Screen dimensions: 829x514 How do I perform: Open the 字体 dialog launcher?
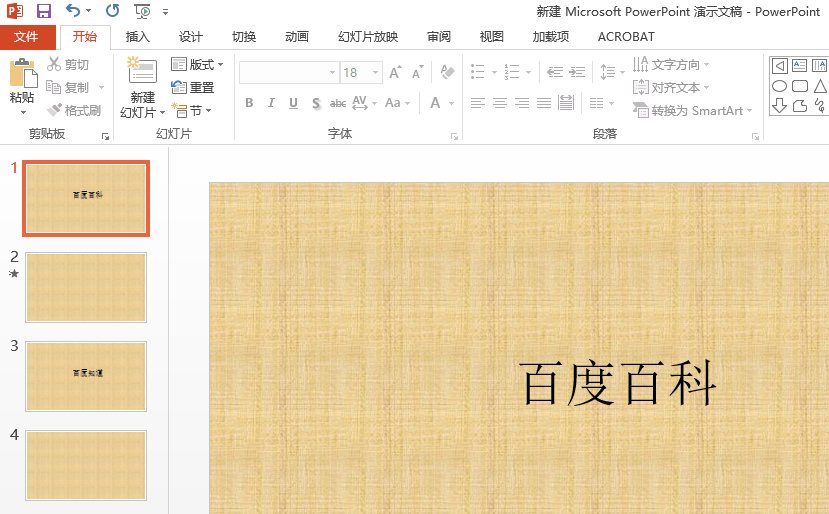[454, 136]
